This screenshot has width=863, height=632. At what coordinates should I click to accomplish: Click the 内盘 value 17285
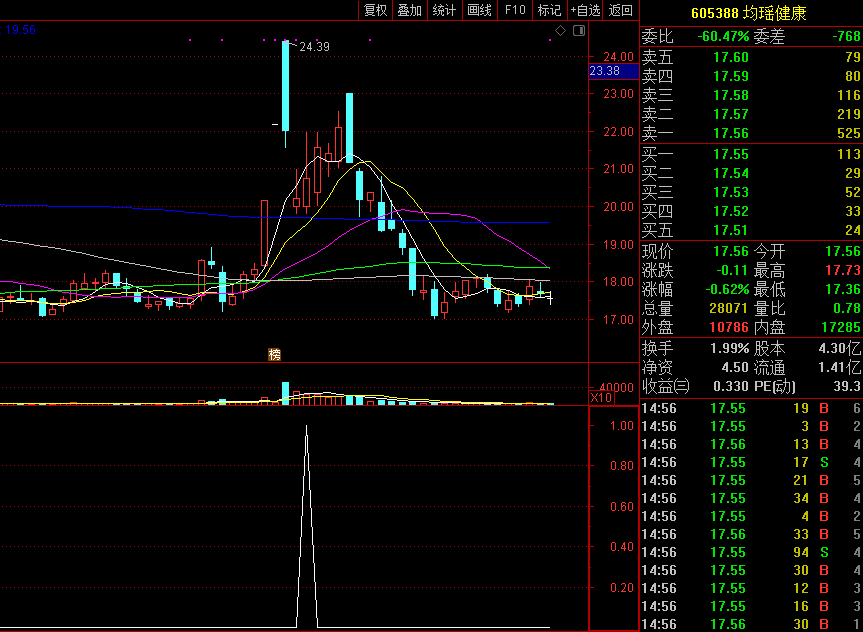coord(841,328)
